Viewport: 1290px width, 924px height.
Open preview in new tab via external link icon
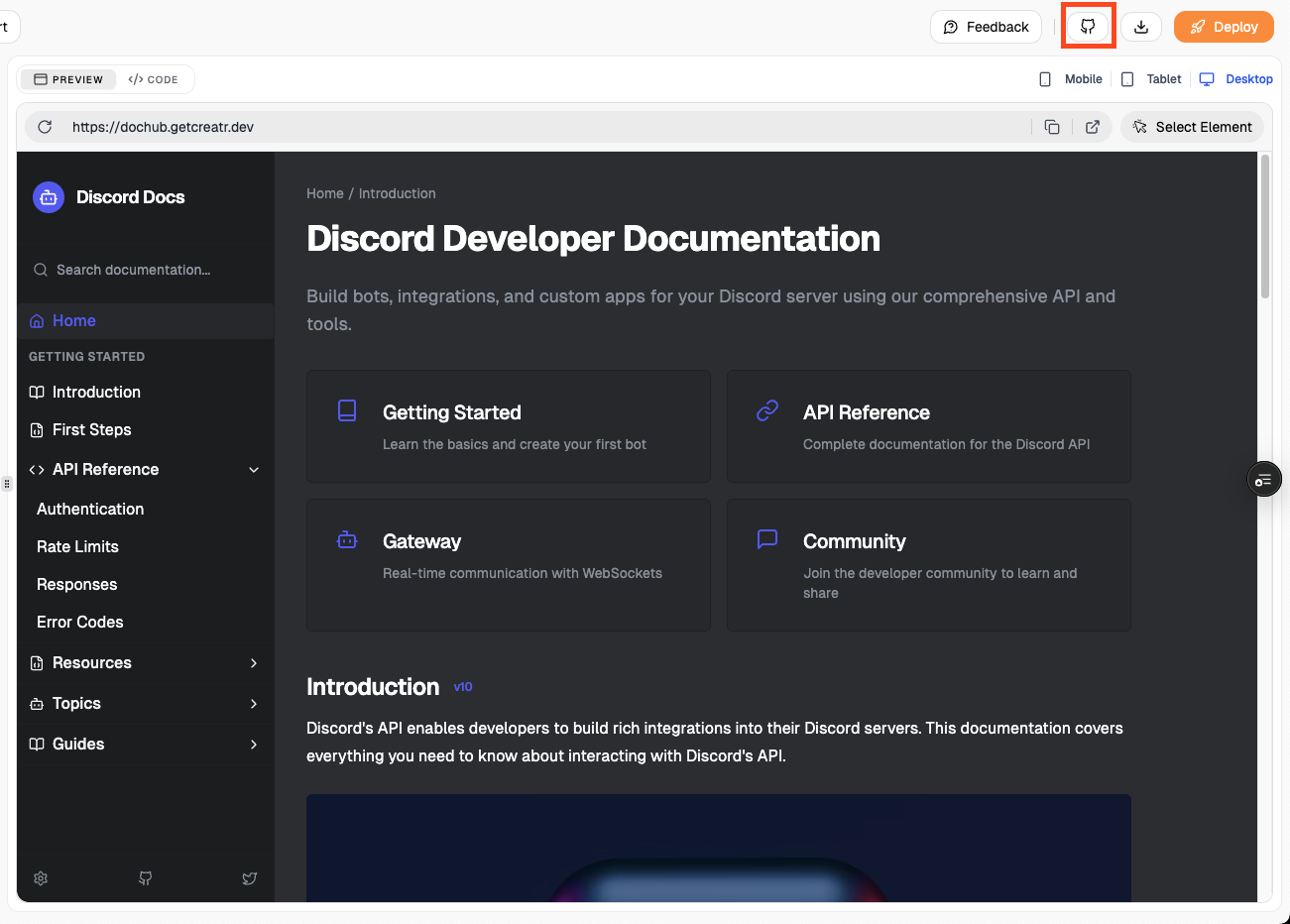tap(1093, 127)
